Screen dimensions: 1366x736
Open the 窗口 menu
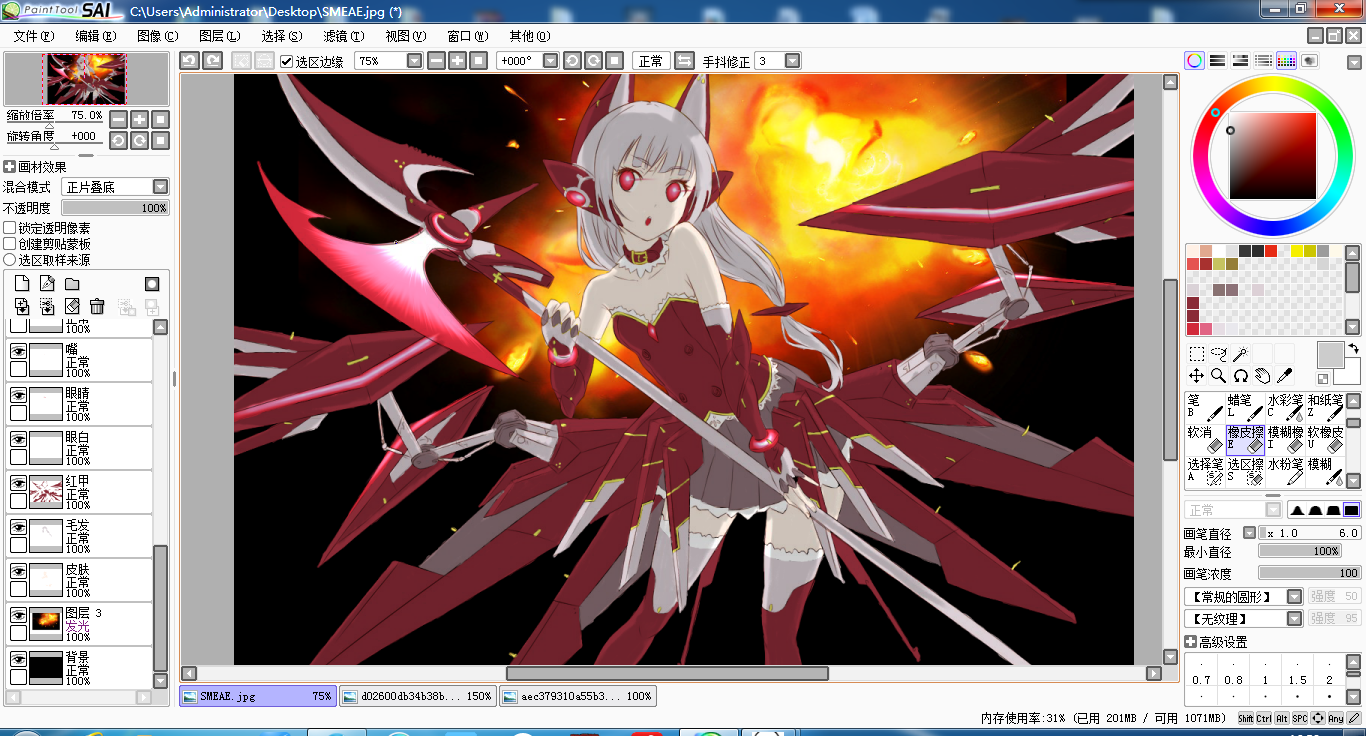[x=467, y=36]
